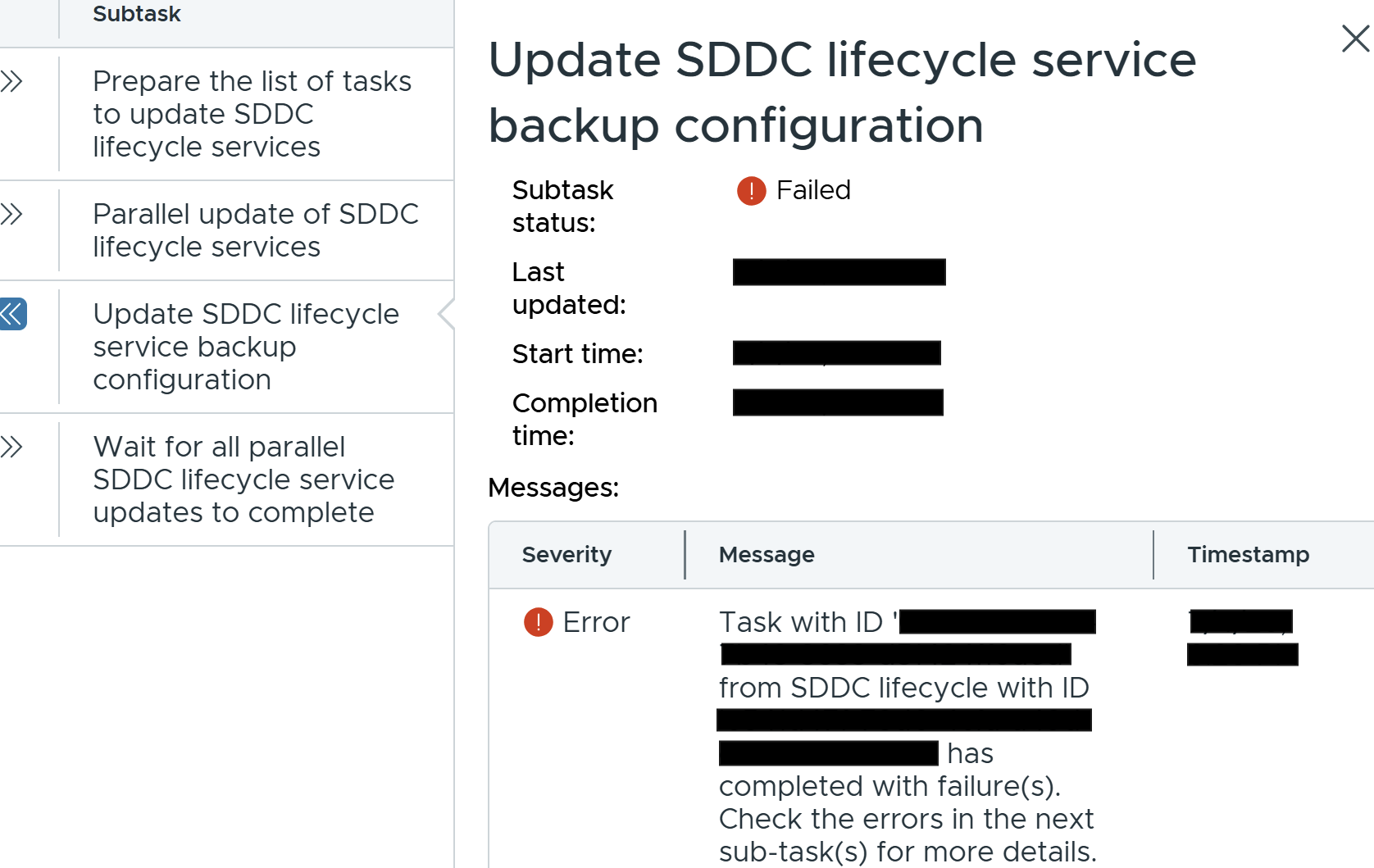Sort messages by Message column header
The image size is (1374, 868).
[x=767, y=555]
